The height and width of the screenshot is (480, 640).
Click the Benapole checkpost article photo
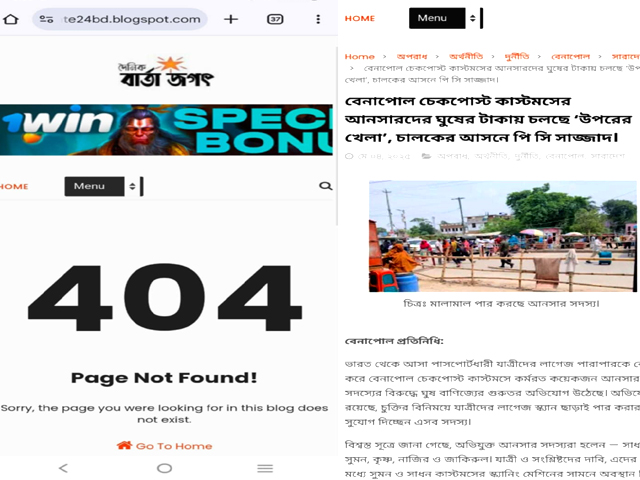503,236
